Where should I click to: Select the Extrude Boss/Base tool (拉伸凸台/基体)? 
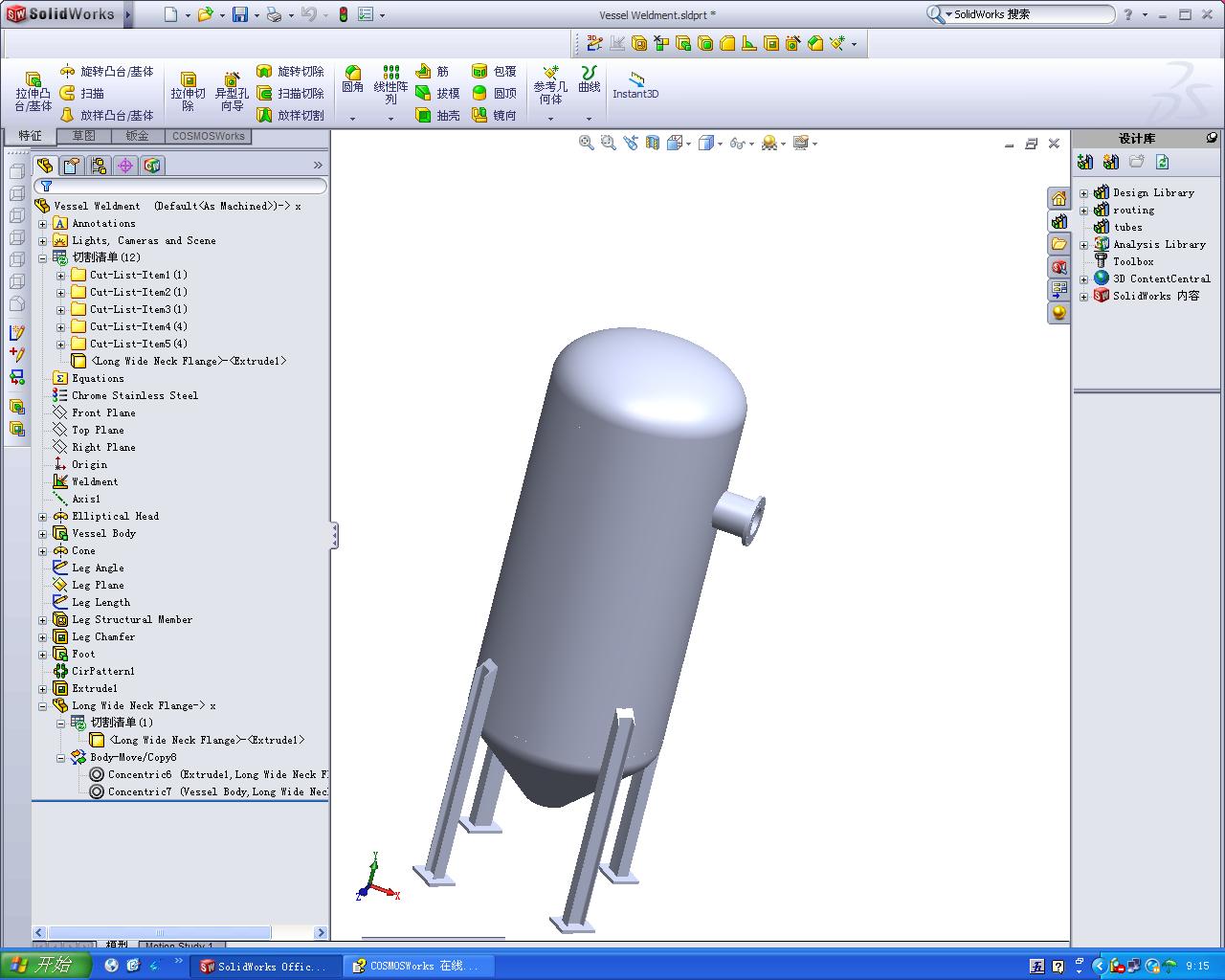click(33, 93)
